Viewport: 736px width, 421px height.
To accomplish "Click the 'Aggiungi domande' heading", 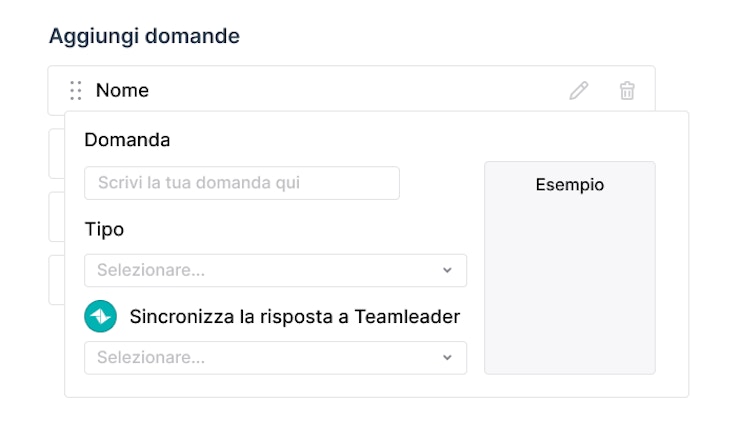I will click(144, 36).
